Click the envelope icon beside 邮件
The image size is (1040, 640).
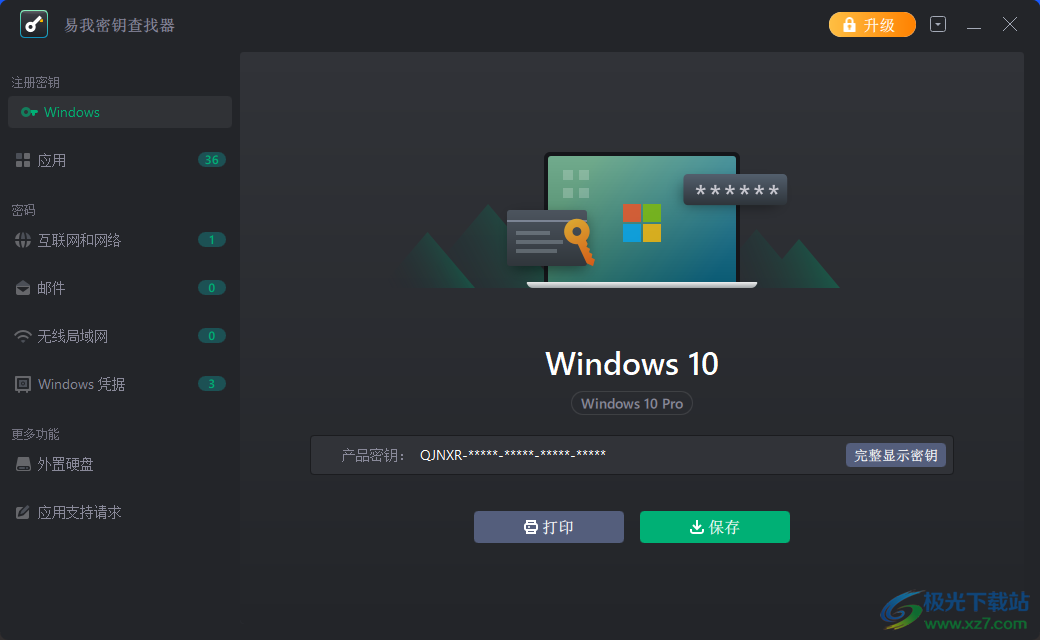[23, 288]
